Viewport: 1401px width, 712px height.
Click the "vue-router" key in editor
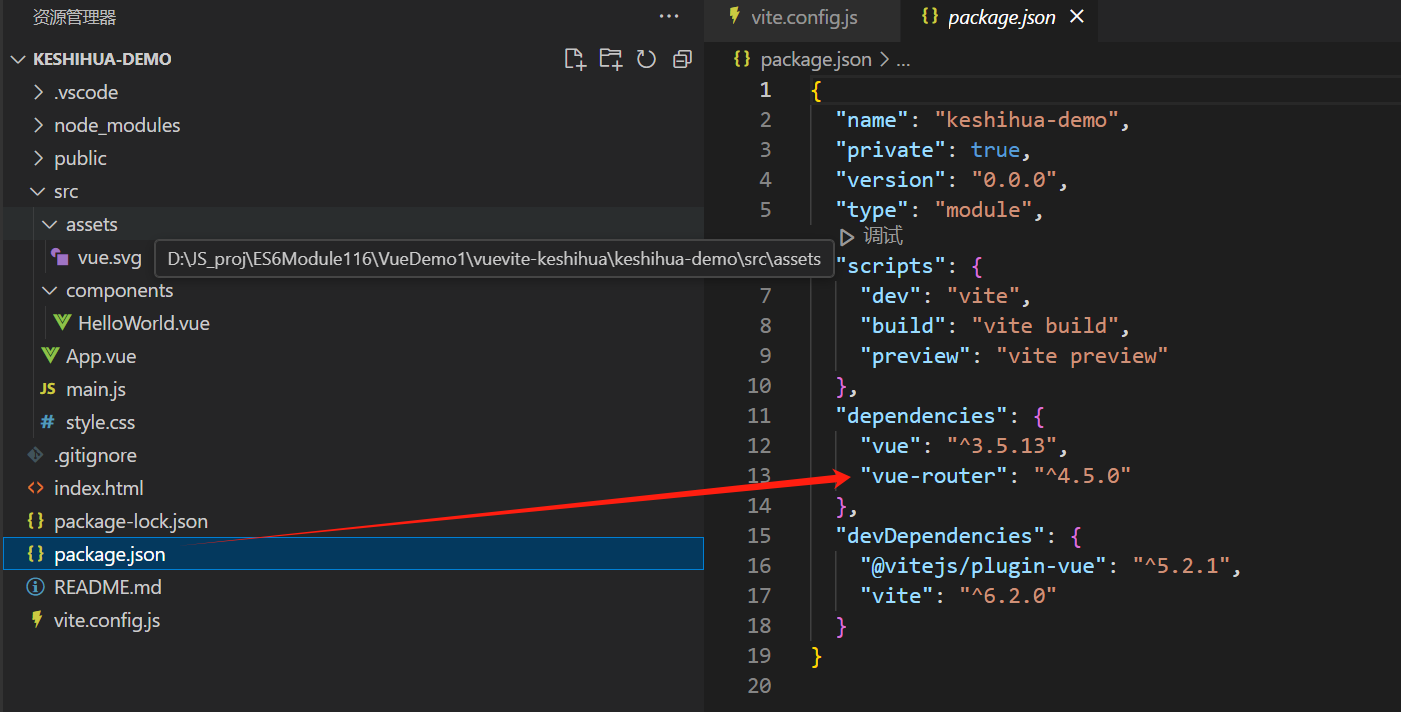point(934,475)
